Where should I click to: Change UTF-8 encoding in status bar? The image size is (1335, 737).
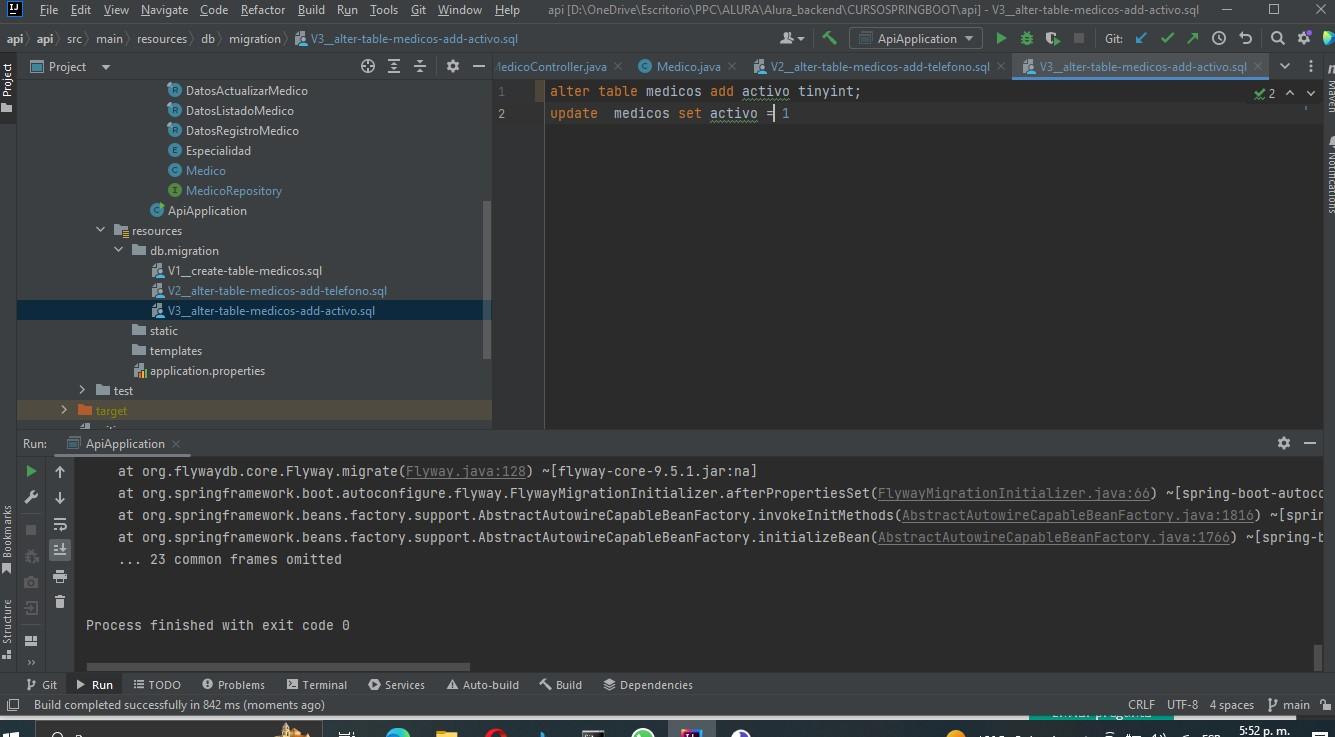1182,705
